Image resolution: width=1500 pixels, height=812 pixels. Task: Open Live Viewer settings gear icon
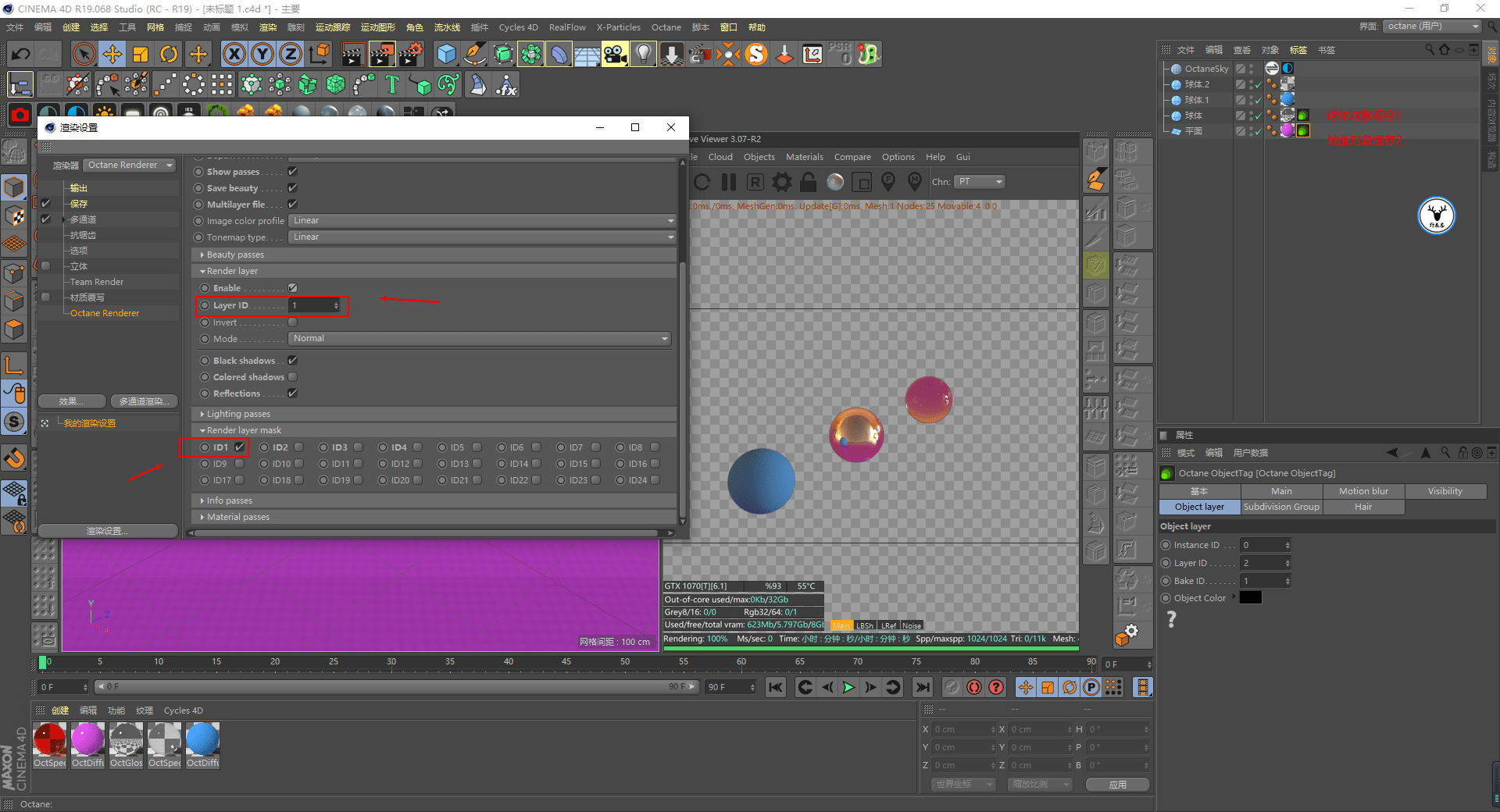click(x=781, y=182)
